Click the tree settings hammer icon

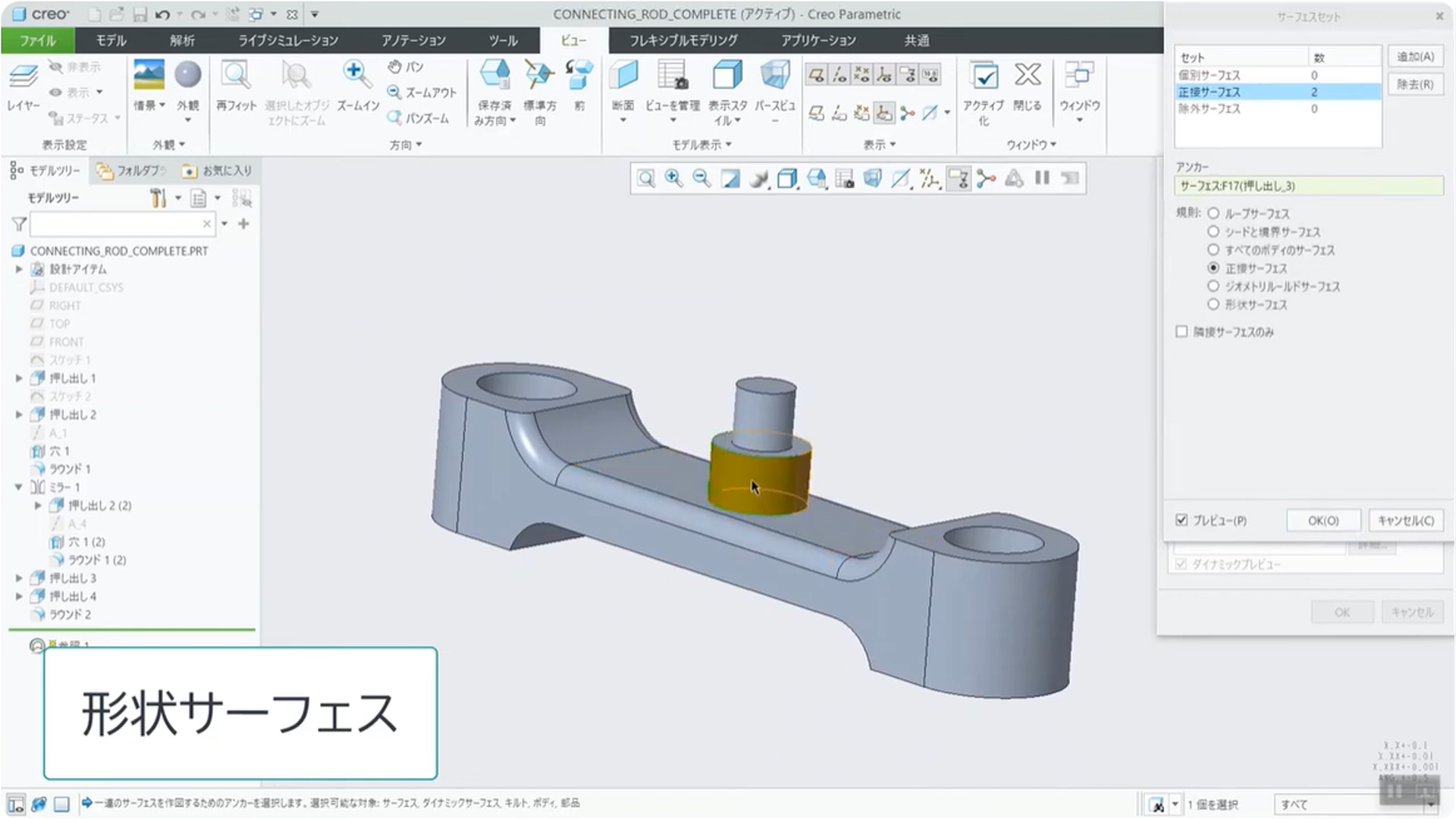click(158, 199)
